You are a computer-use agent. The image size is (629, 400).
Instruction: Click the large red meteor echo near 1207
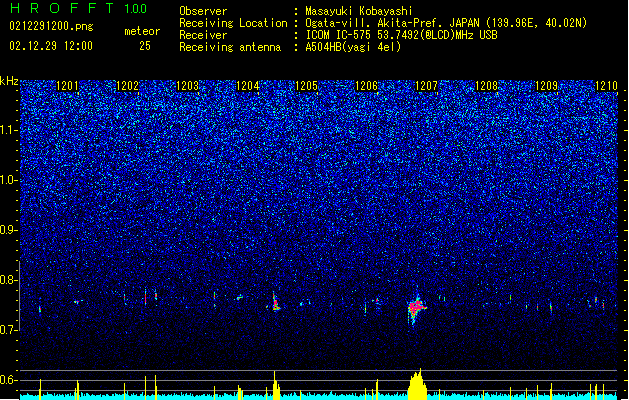click(416, 308)
